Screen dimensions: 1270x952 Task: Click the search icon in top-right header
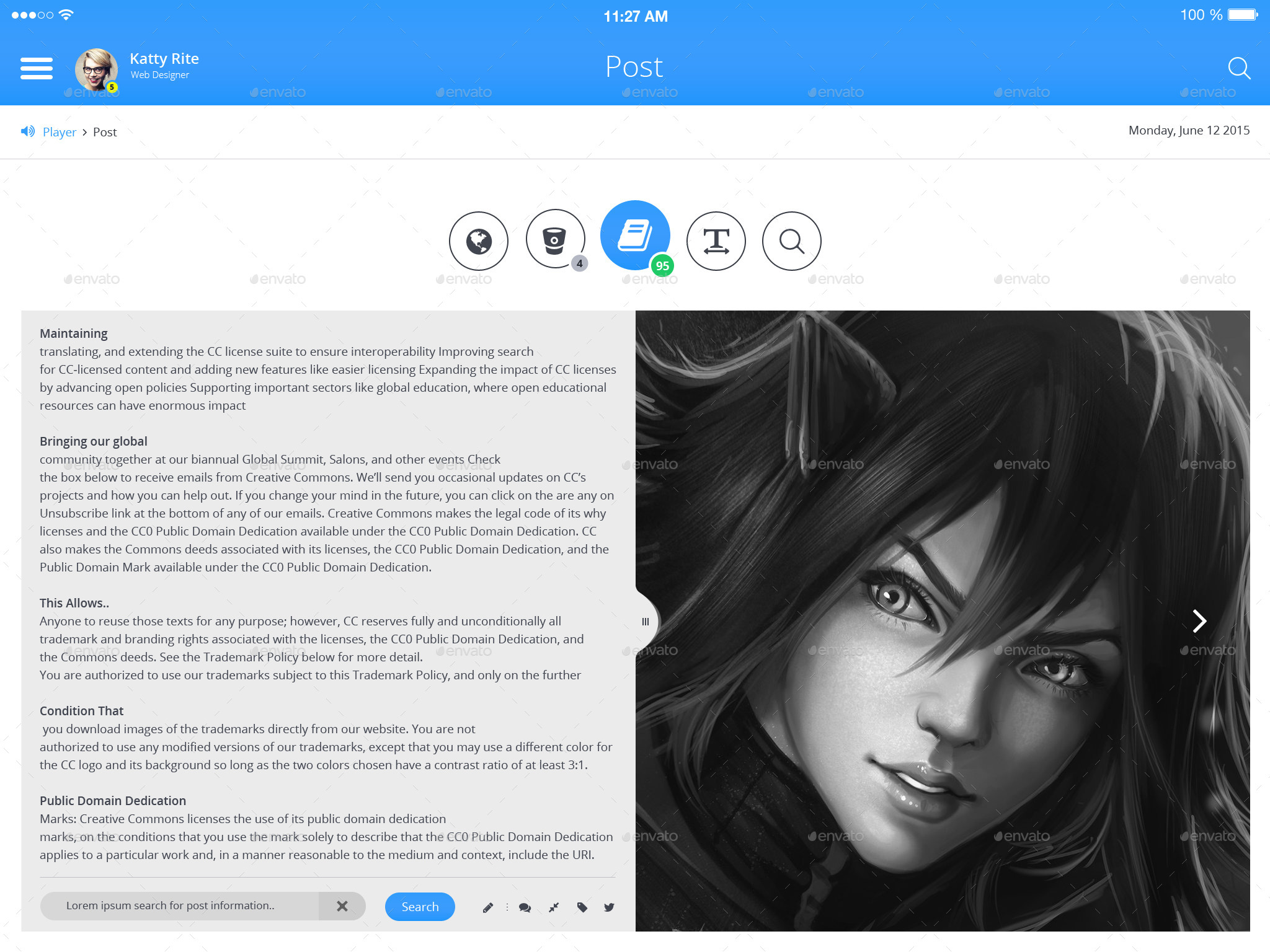click(1238, 67)
